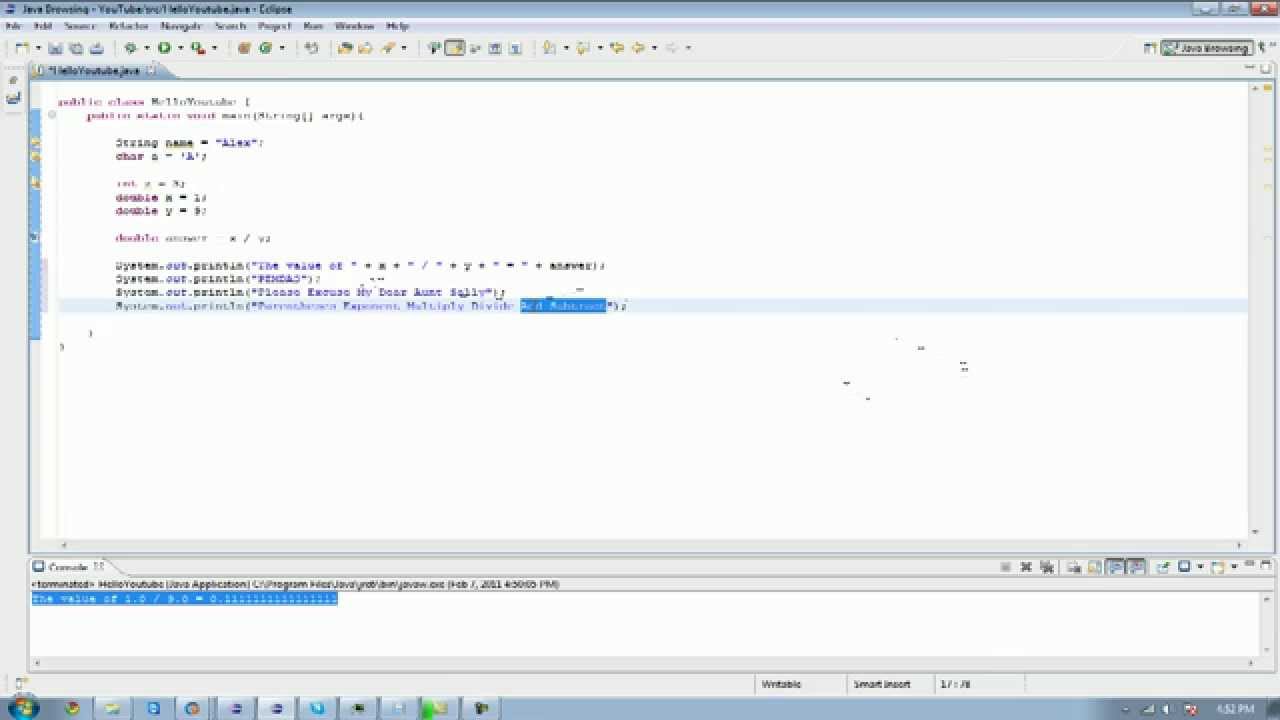The width and height of the screenshot is (1280, 720).
Task: Click the Java Browsing perspective button
Action: click(1207, 48)
